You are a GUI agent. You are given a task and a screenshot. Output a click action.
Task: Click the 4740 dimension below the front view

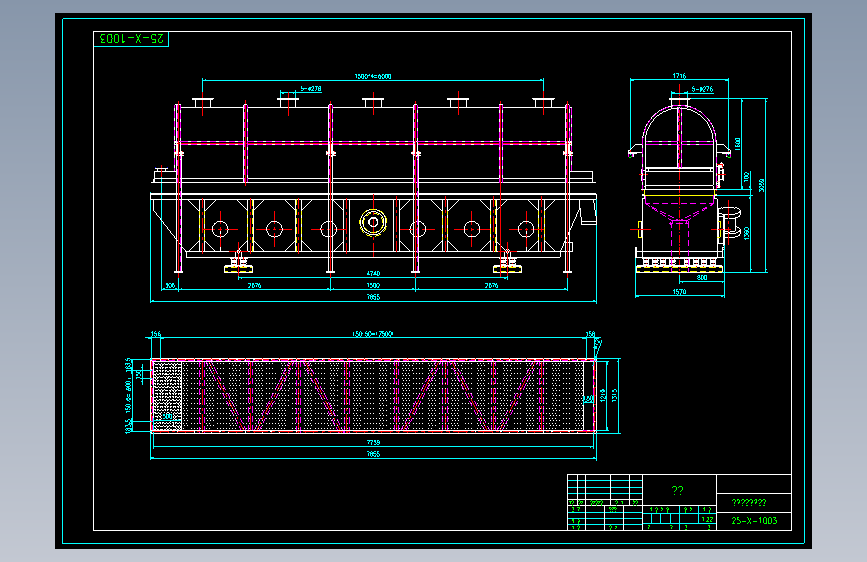pyautogui.click(x=373, y=273)
